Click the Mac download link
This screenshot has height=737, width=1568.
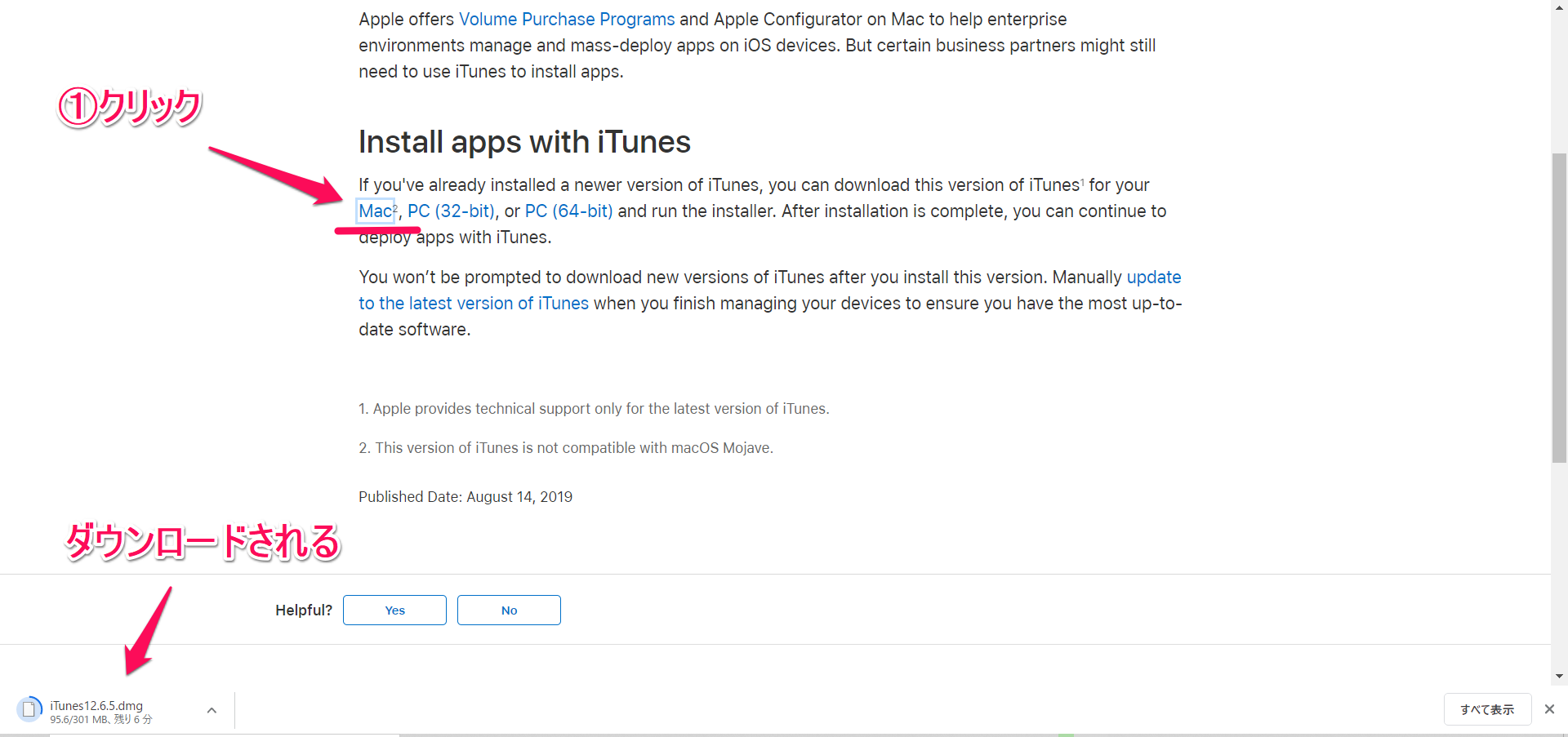click(376, 211)
